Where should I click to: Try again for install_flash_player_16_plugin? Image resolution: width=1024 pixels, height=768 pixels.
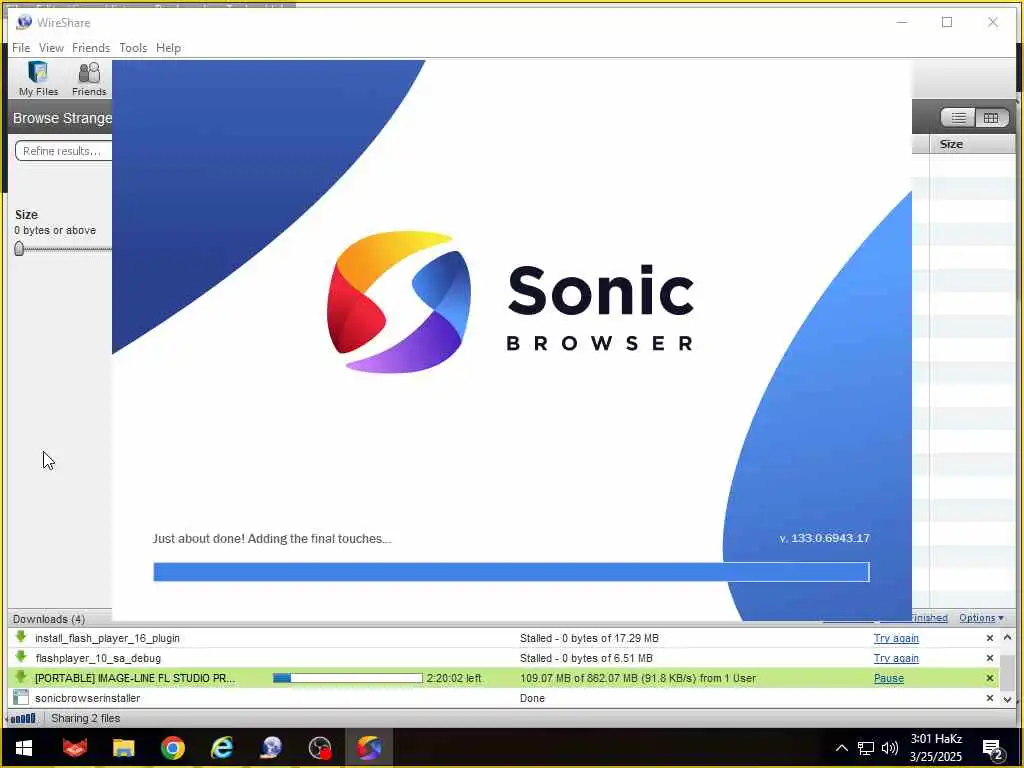[896, 638]
